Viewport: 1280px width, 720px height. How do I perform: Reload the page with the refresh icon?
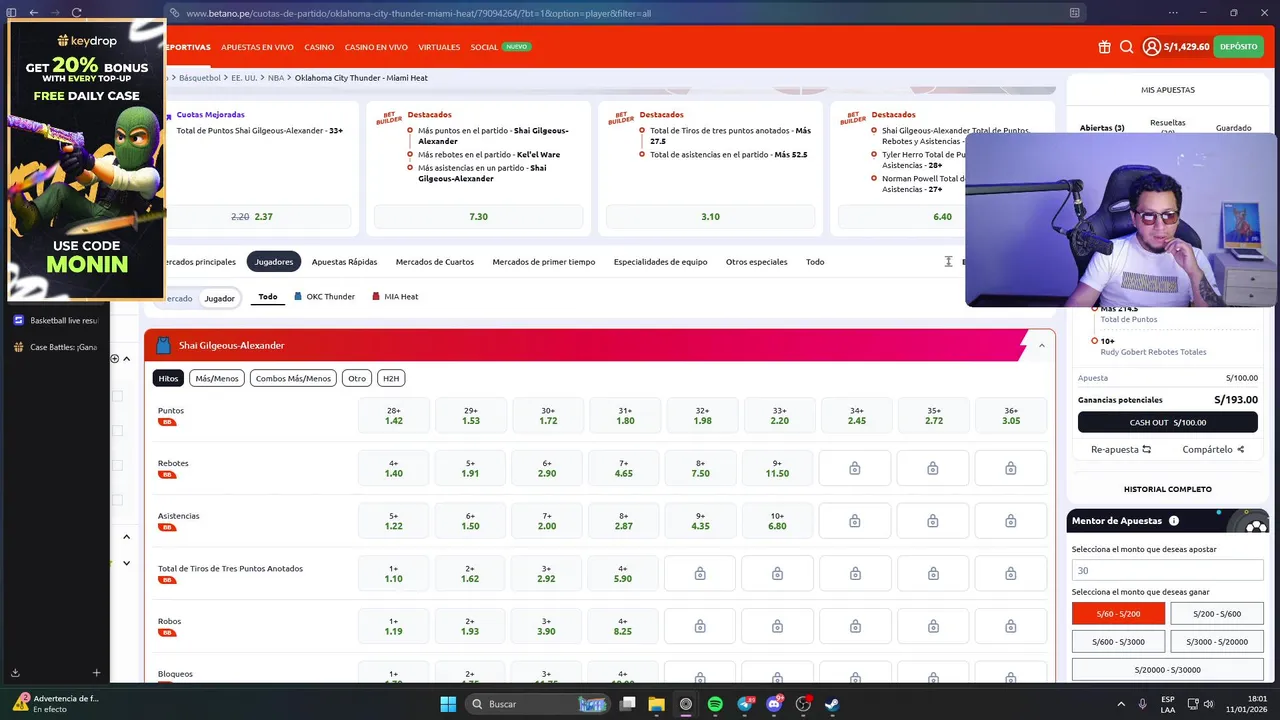[76, 13]
